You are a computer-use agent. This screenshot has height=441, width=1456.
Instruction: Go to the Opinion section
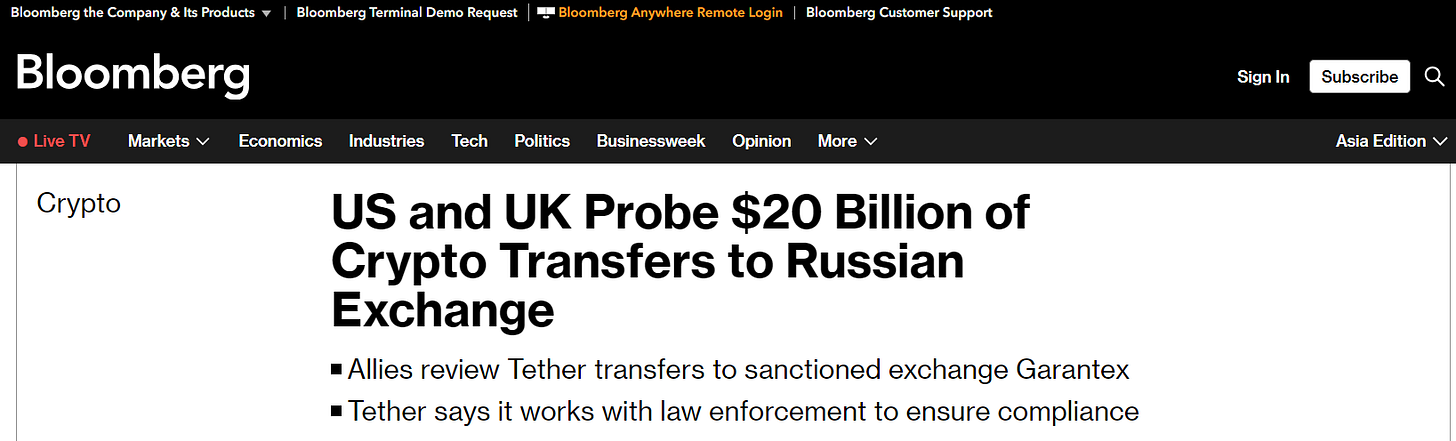pyautogui.click(x=761, y=141)
